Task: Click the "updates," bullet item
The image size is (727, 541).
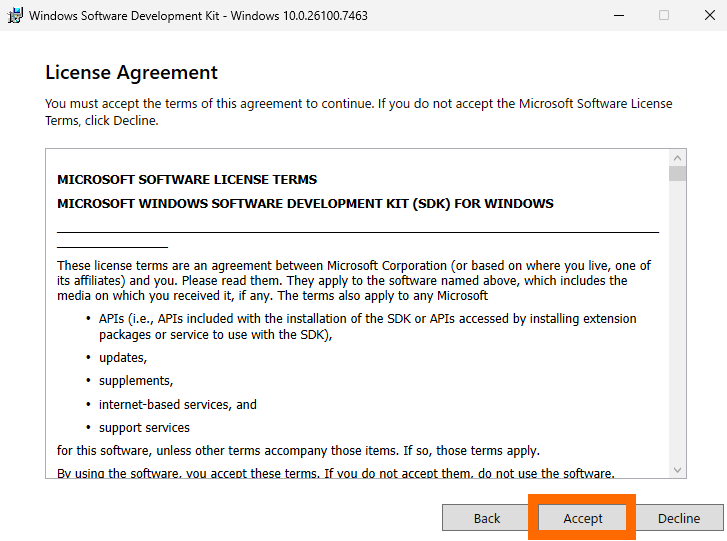Action: tap(123, 357)
